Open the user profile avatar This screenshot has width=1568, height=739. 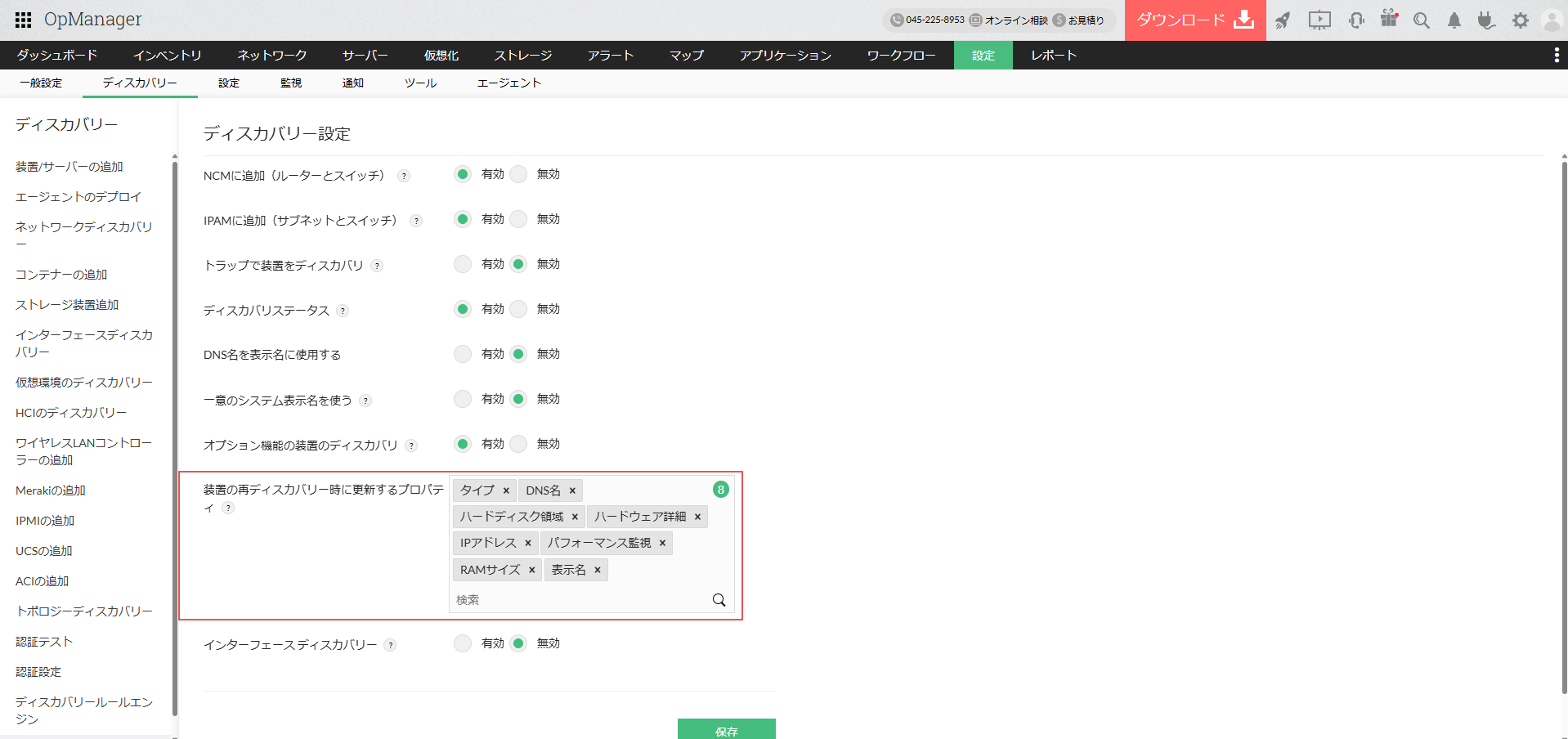tap(1552, 20)
